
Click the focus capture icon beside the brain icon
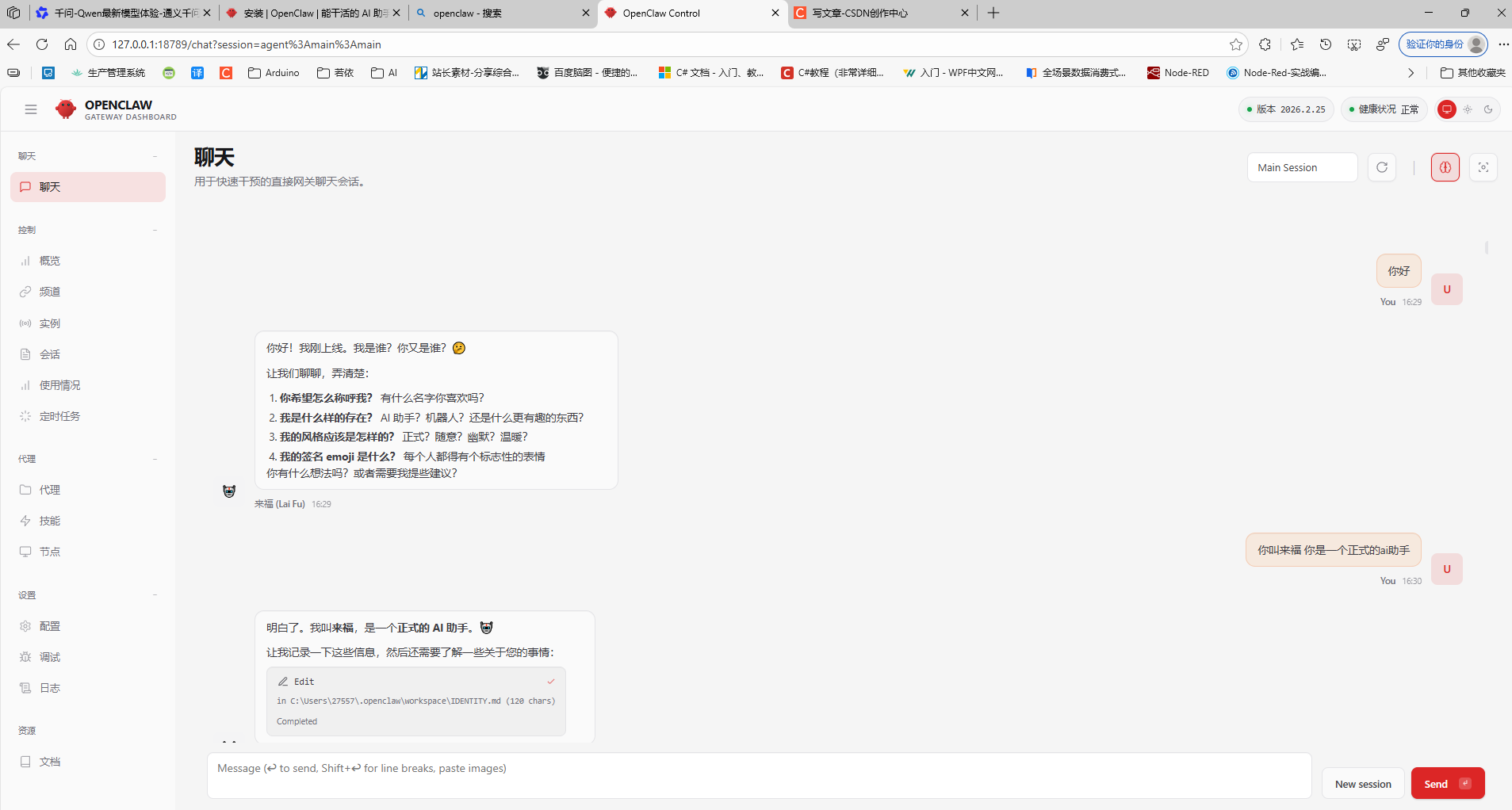(1483, 166)
